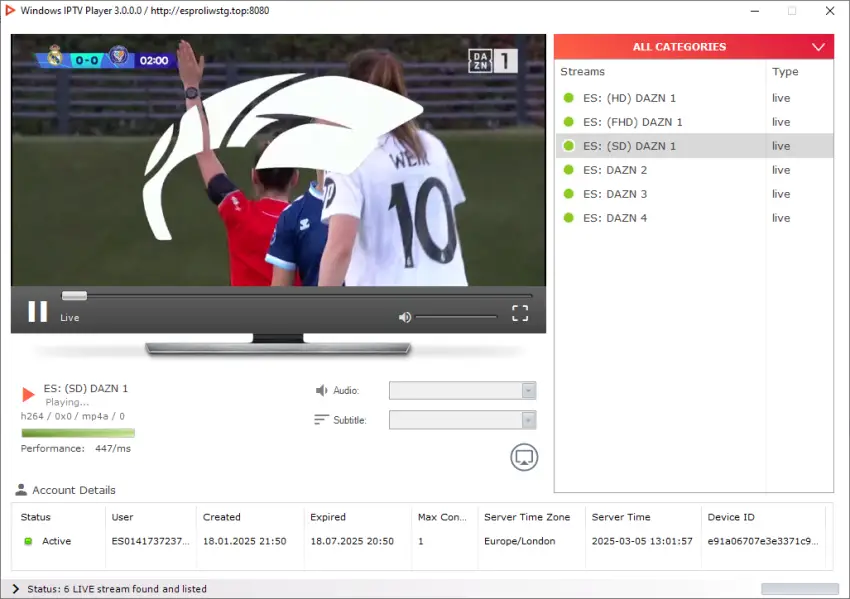Click the video seek bar handle
850x599 pixels.
click(74, 295)
